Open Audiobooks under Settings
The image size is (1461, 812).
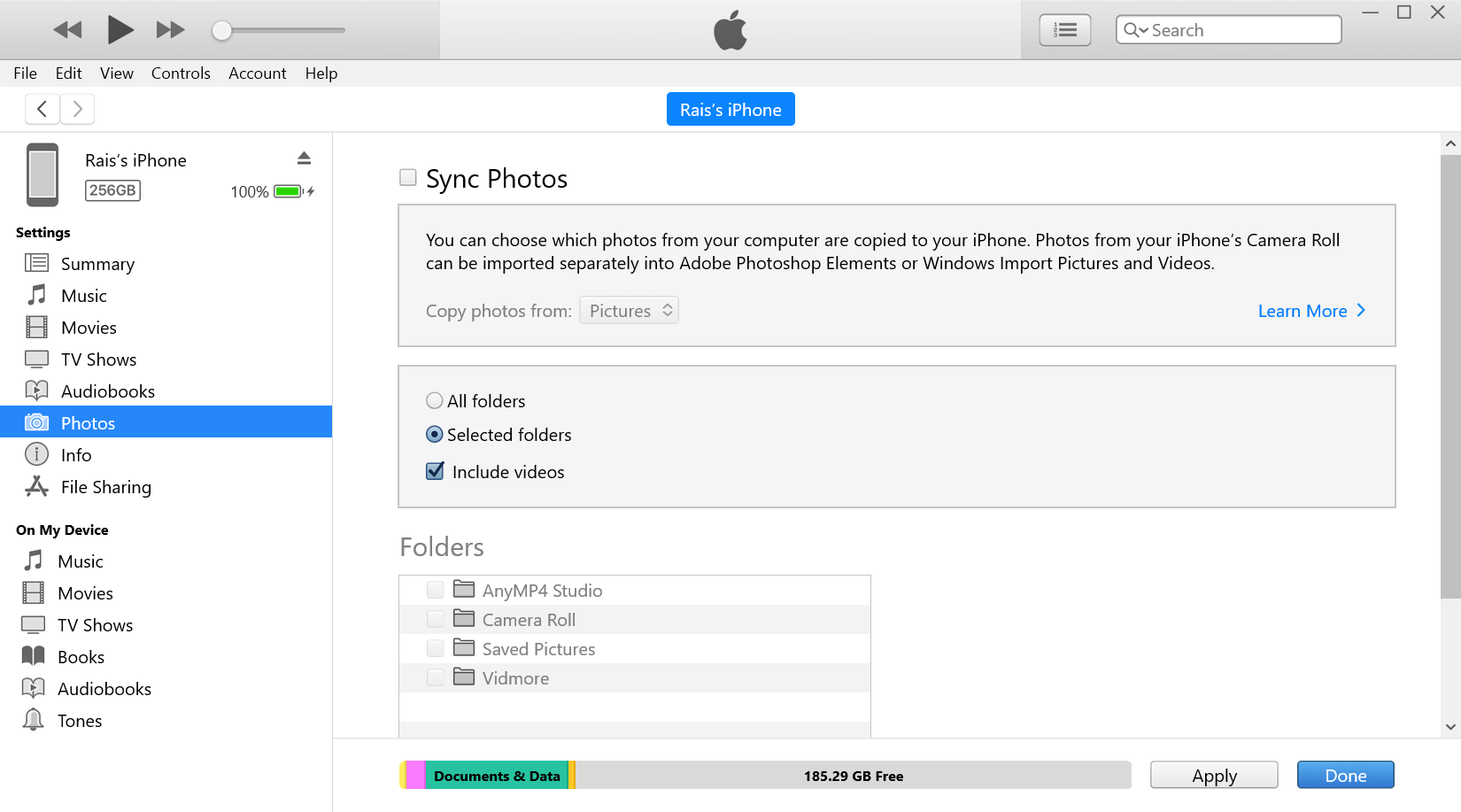107,391
